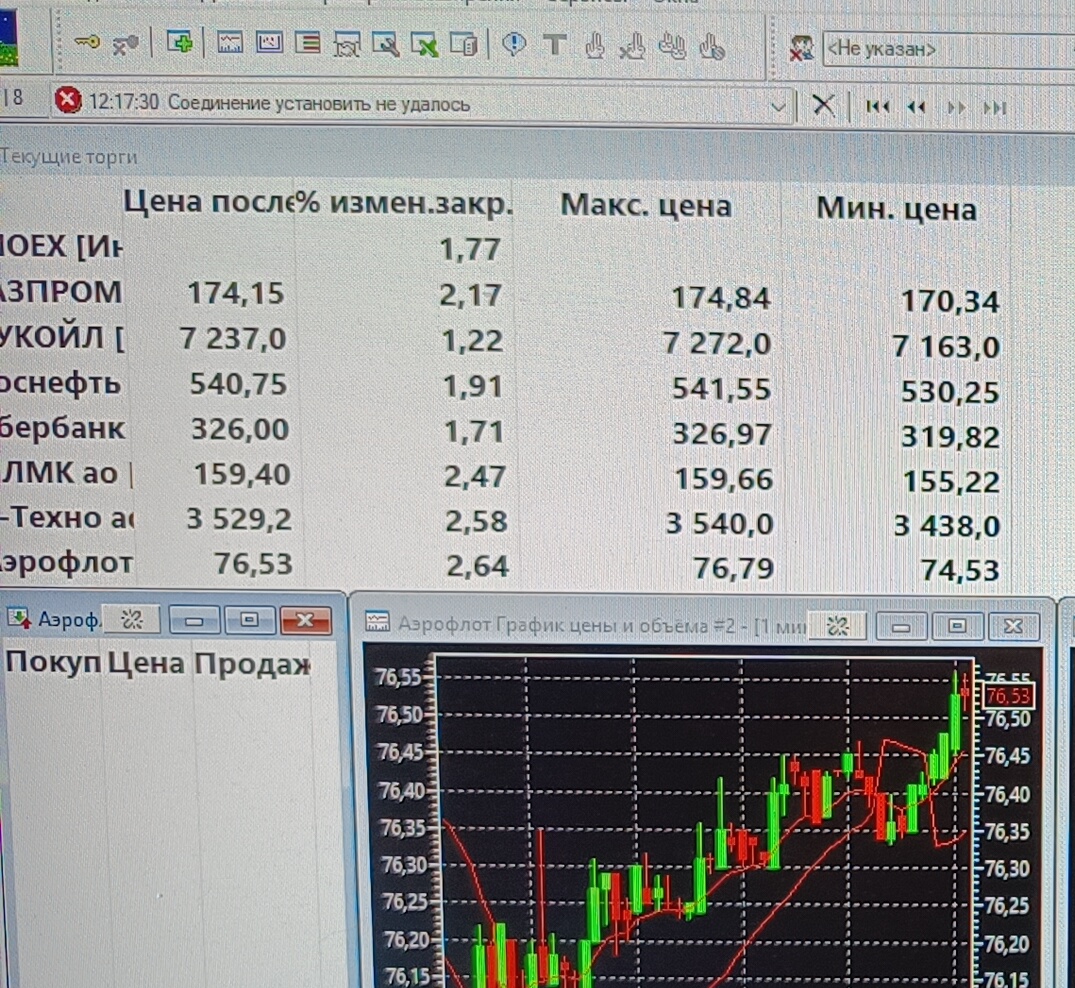The image size is (1075, 988).
Task: Click the window search magnifier toolbar icon
Action: pos(386,45)
